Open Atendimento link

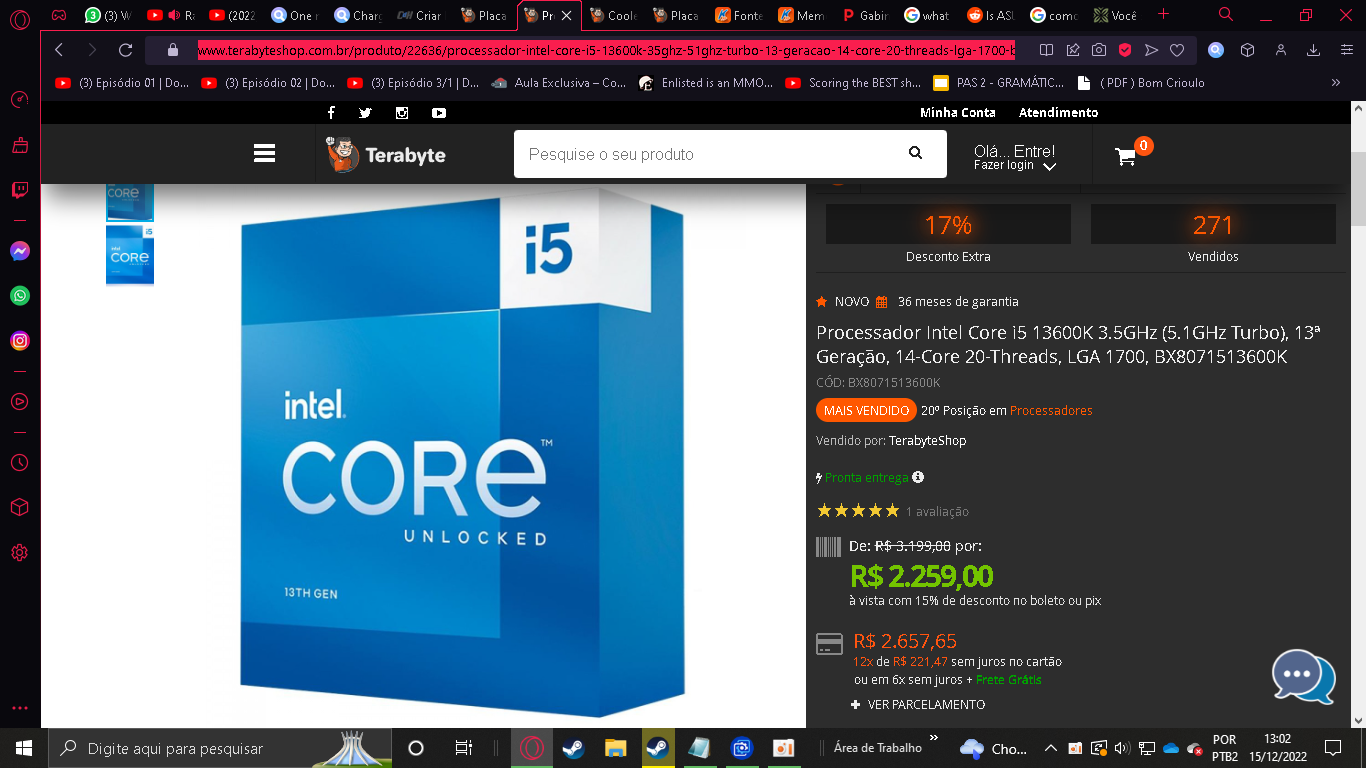[1059, 113]
